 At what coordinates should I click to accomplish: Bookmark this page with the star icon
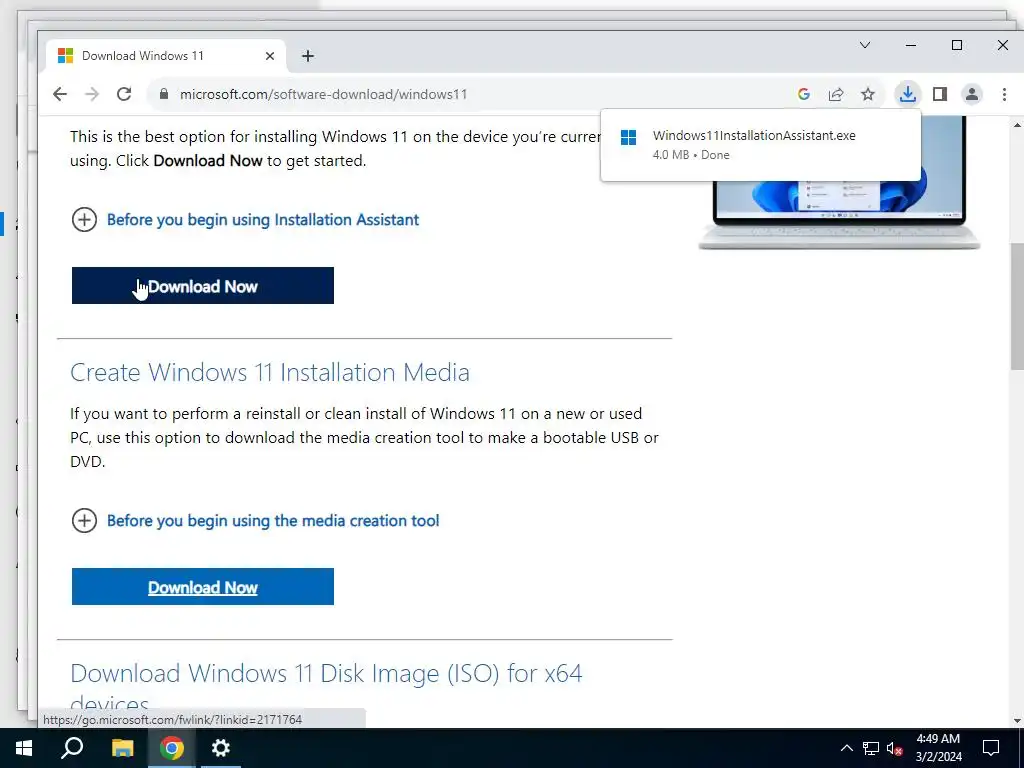868,94
